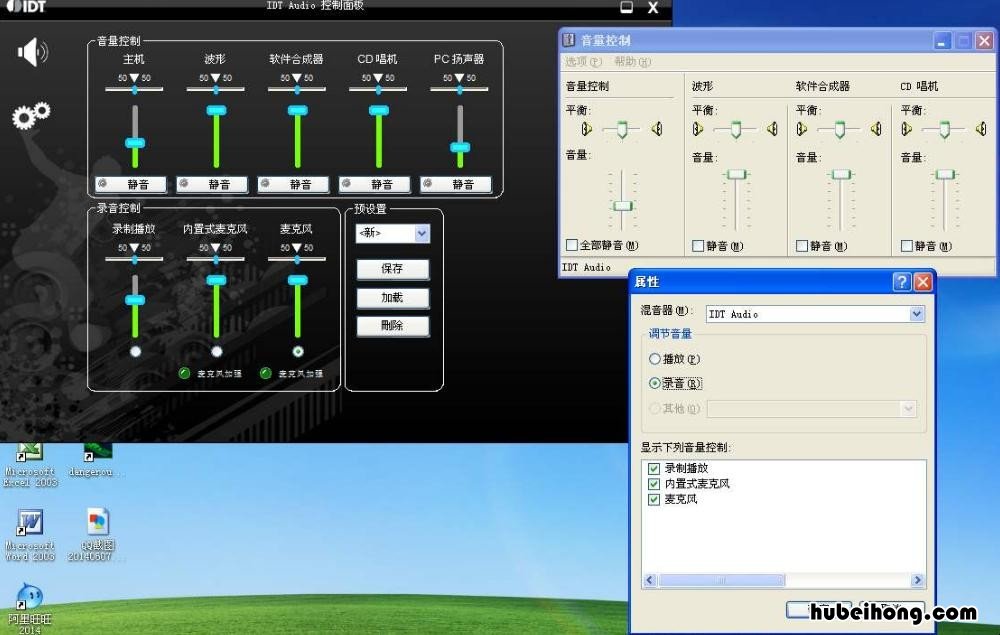Click right speaker balance icon under 音量控制 master
The height and width of the screenshot is (635, 1000).
pyautogui.click(x=657, y=129)
